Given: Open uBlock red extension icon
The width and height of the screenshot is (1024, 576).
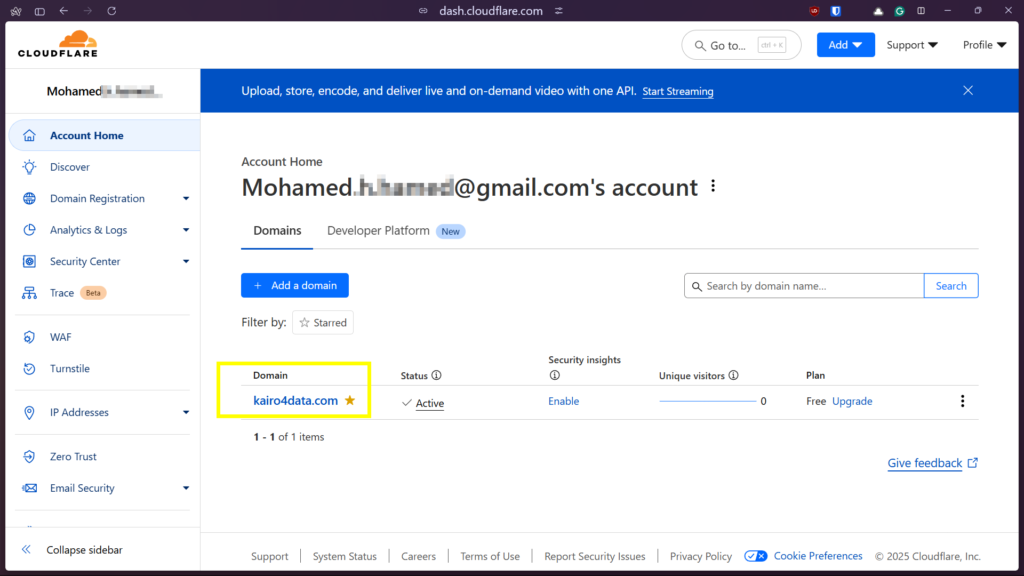Looking at the screenshot, I should click(814, 10).
